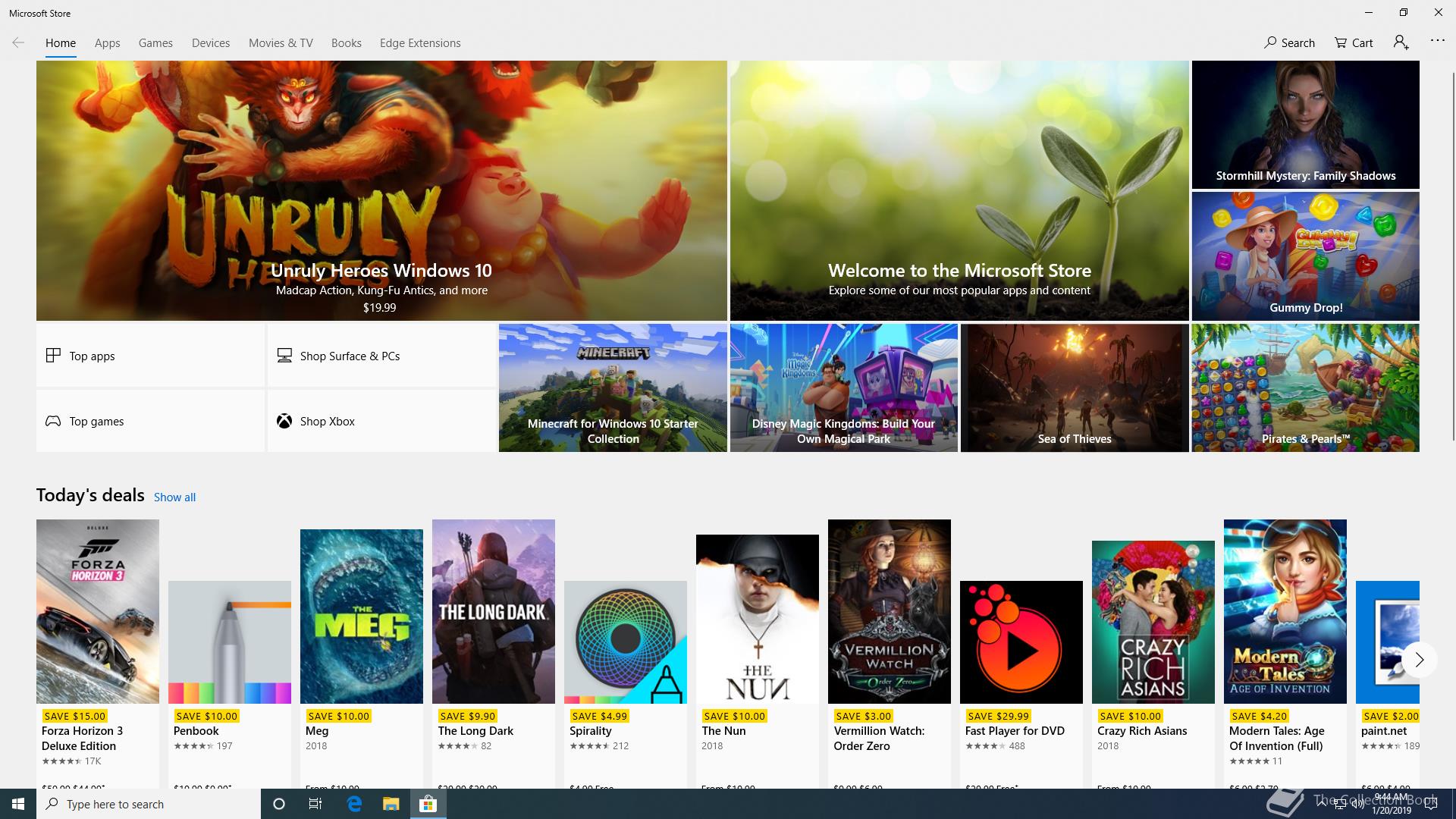
Task: Open the Search magnifier icon
Action: [x=1270, y=42]
